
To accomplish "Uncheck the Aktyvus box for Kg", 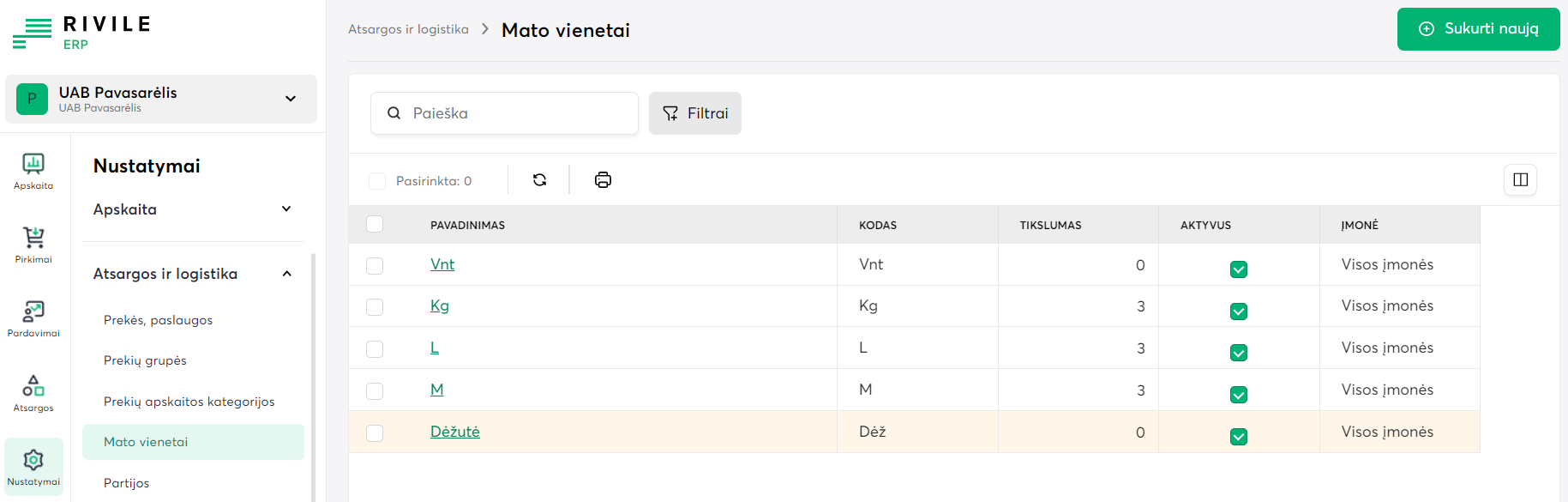I will point(1238,311).
